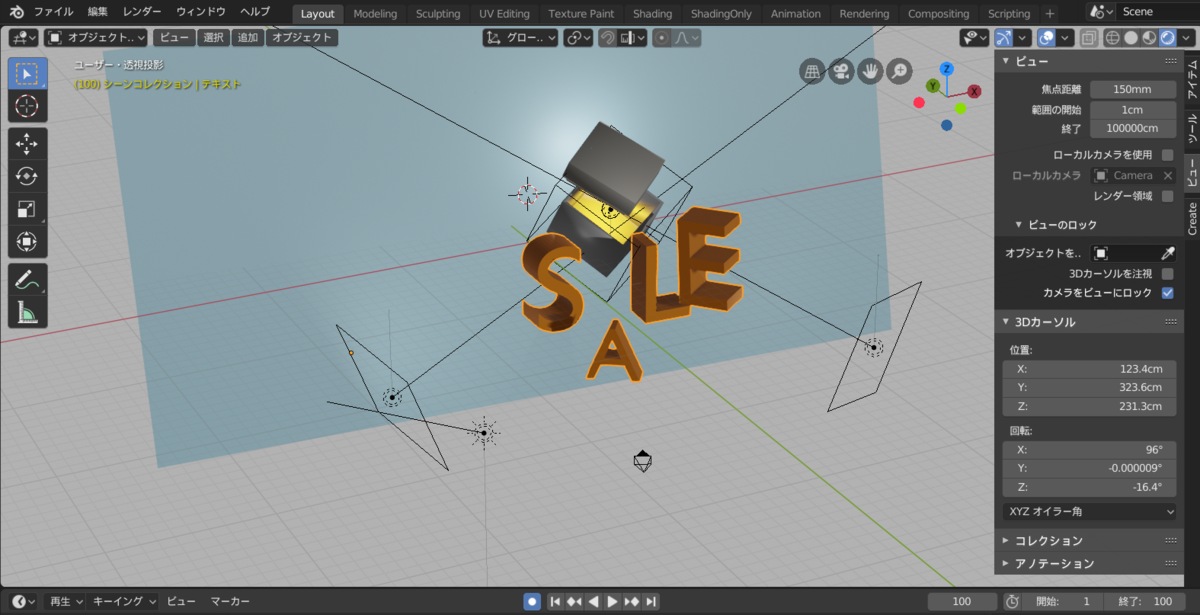
Task: Open the オブジェクト menu in viewport header
Action: click(x=302, y=38)
